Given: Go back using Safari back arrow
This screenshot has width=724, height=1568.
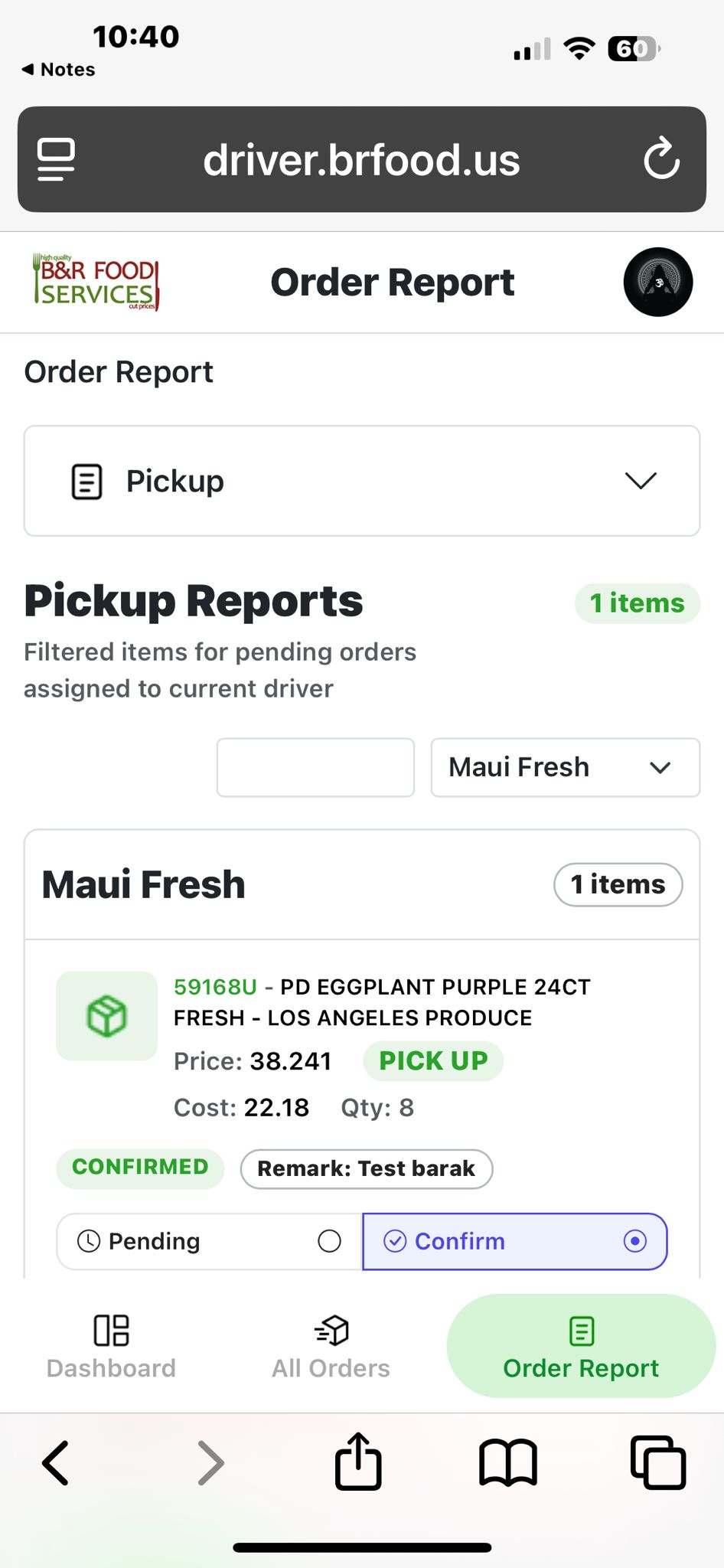Looking at the screenshot, I should click(x=56, y=1462).
